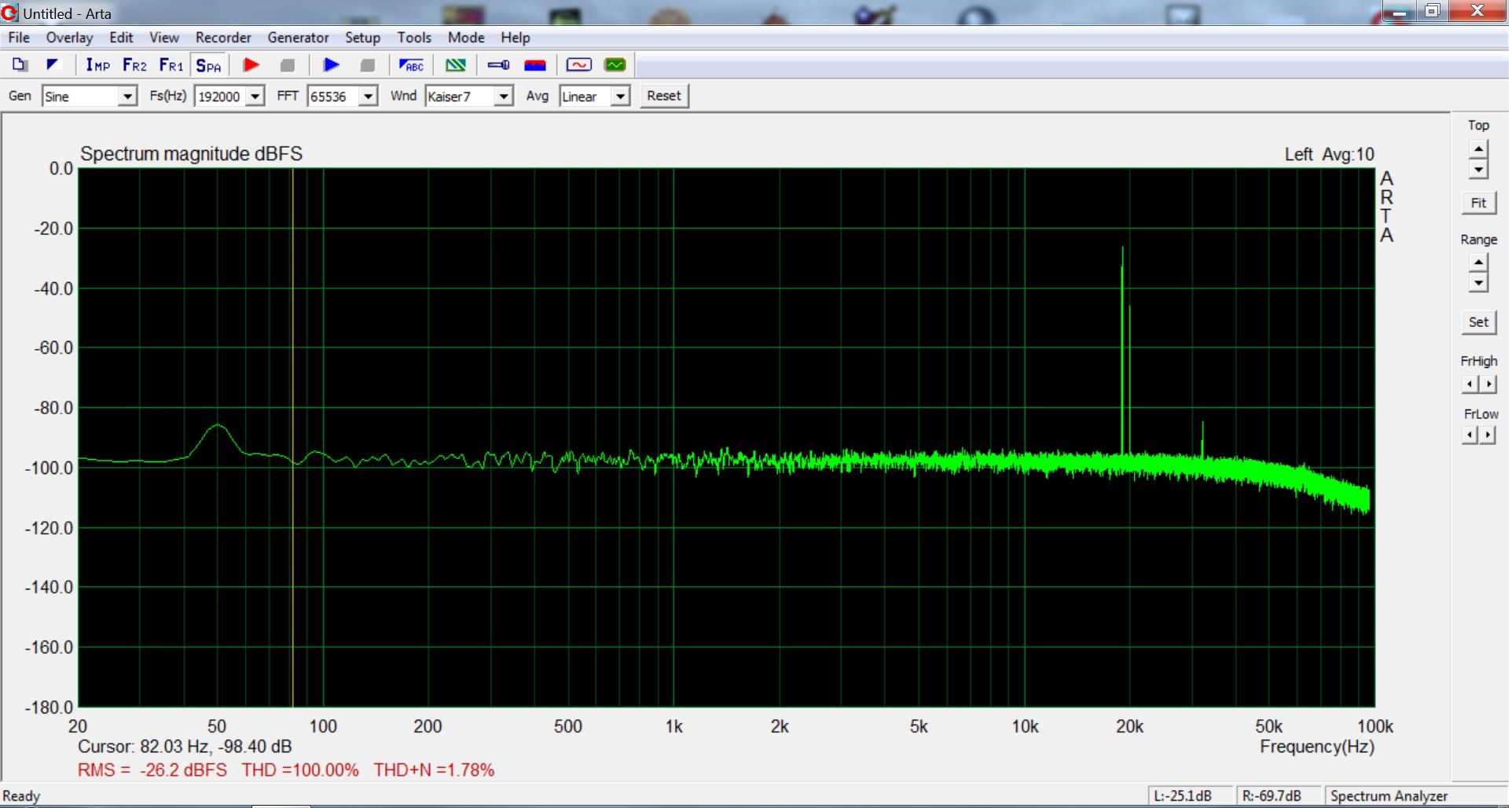The width and height of the screenshot is (1512, 808).
Task: Open the View menu
Action: [x=164, y=38]
